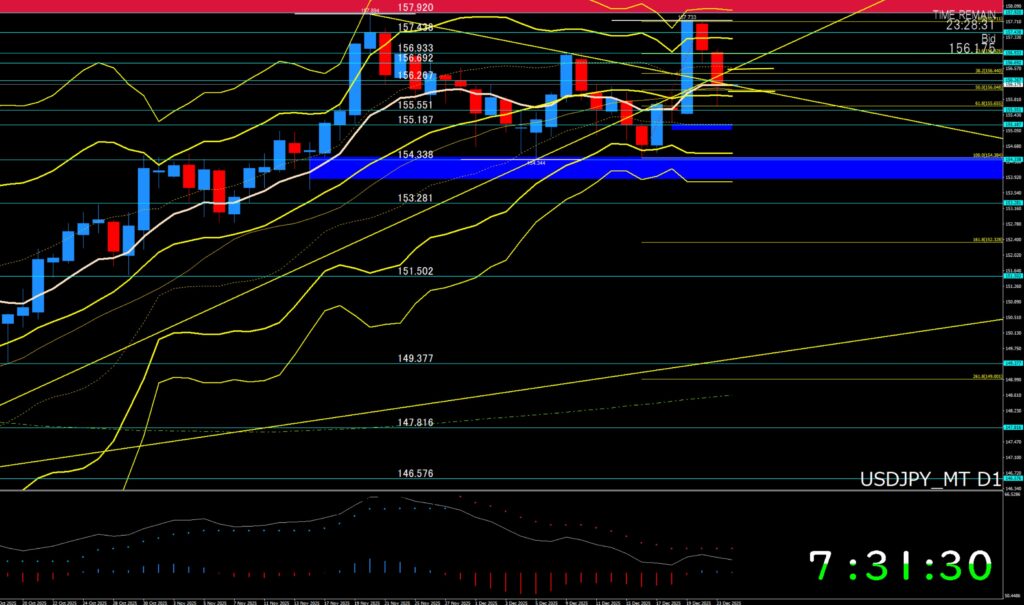This screenshot has height=605, width=1024.
Task: Select the 157.438 price level label
Action: click(415, 28)
